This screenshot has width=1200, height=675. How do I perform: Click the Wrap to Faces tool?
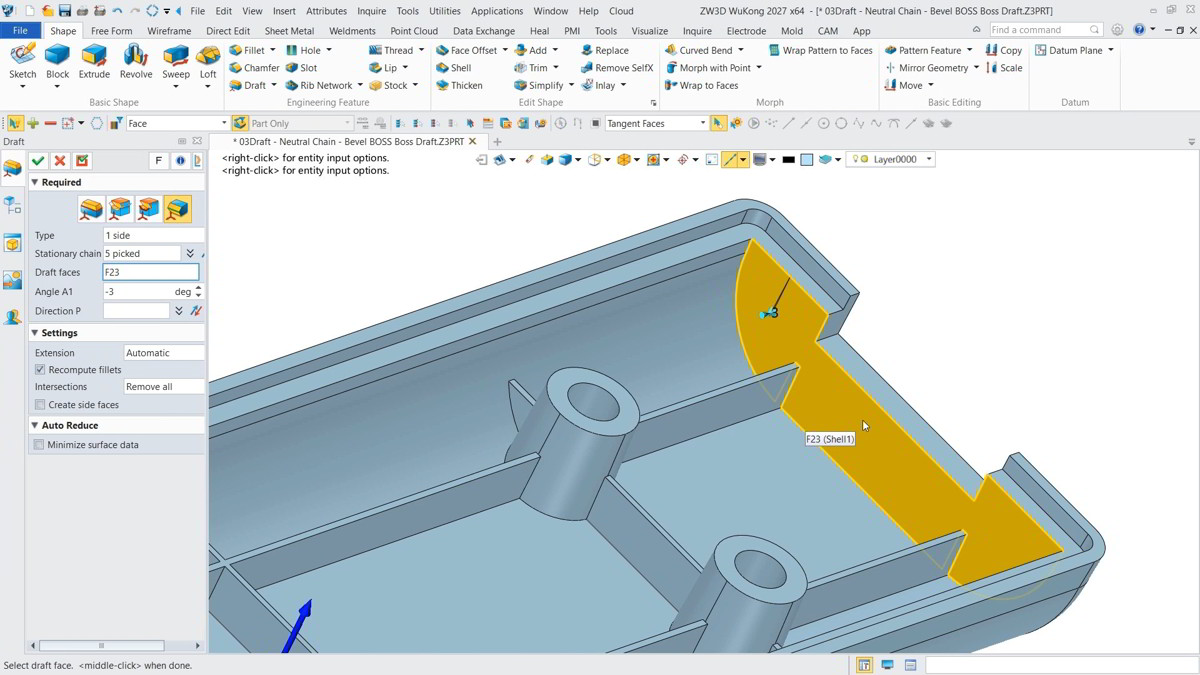(701, 85)
